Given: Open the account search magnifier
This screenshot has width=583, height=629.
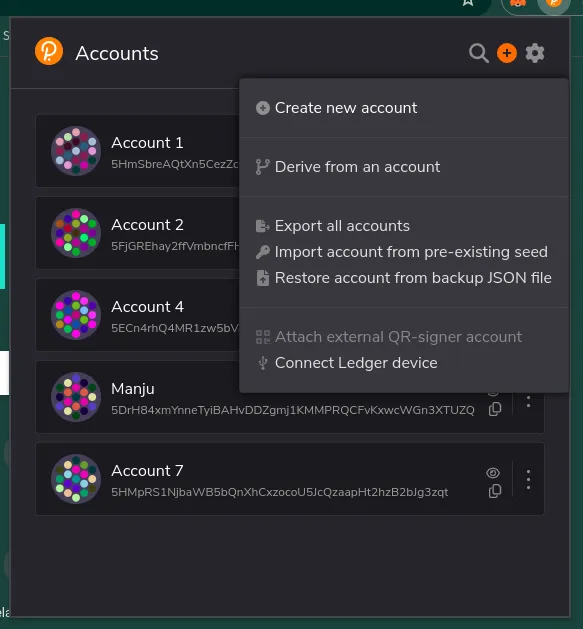Looking at the screenshot, I should pos(479,53).
